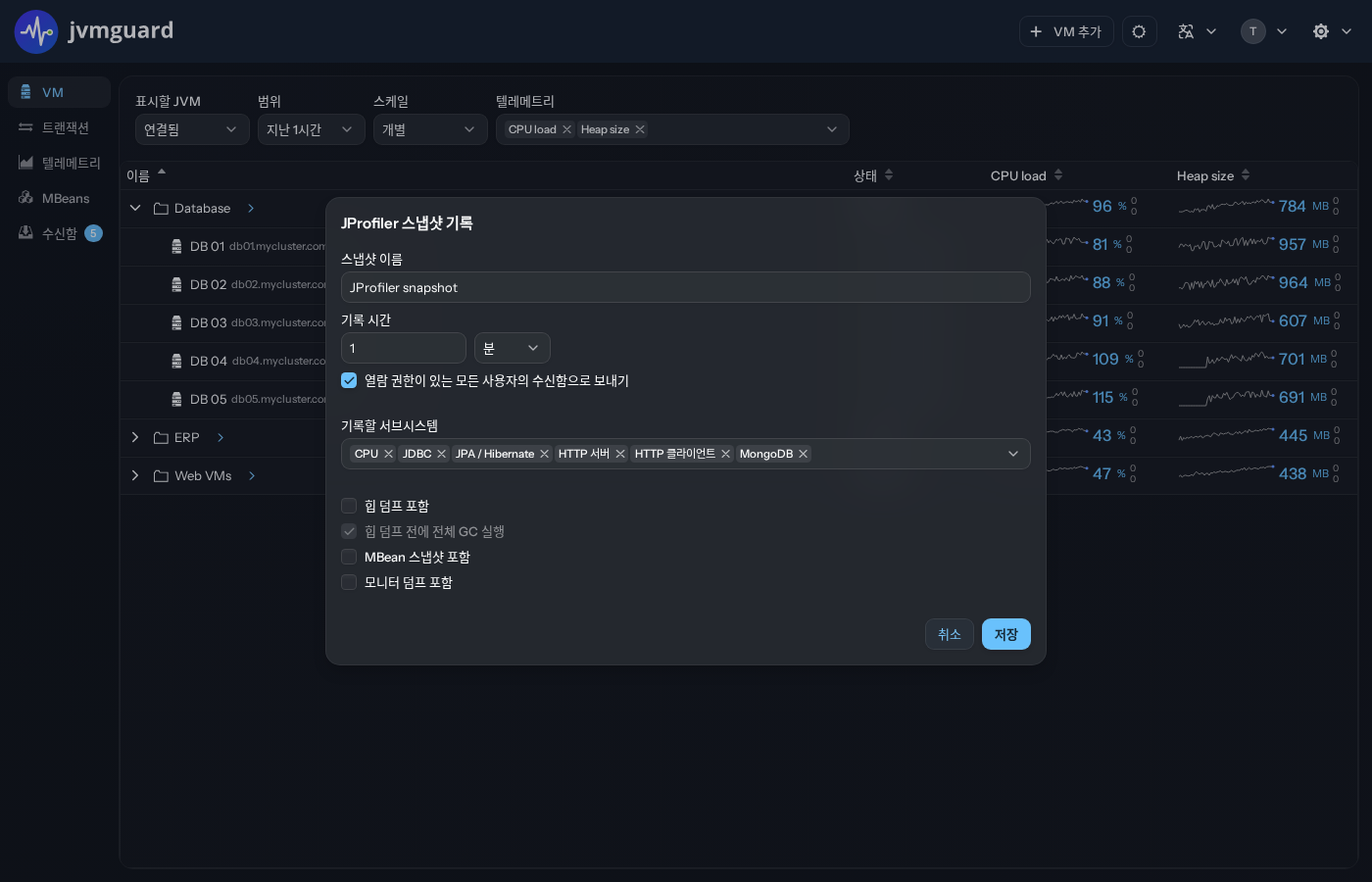This screenshot has height=882, width=1372.
Task: Expand the Web VMs tree group
Action: pyautogui.click(x=135, y=476)
